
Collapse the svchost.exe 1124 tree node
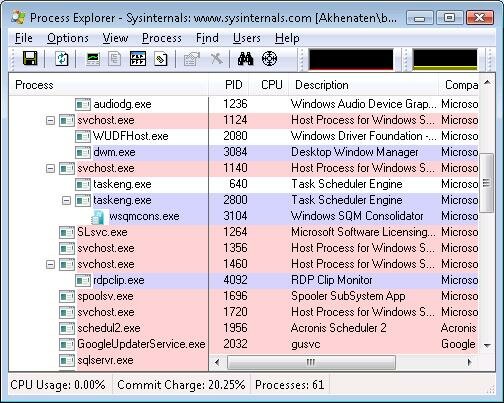click(50, 120)
